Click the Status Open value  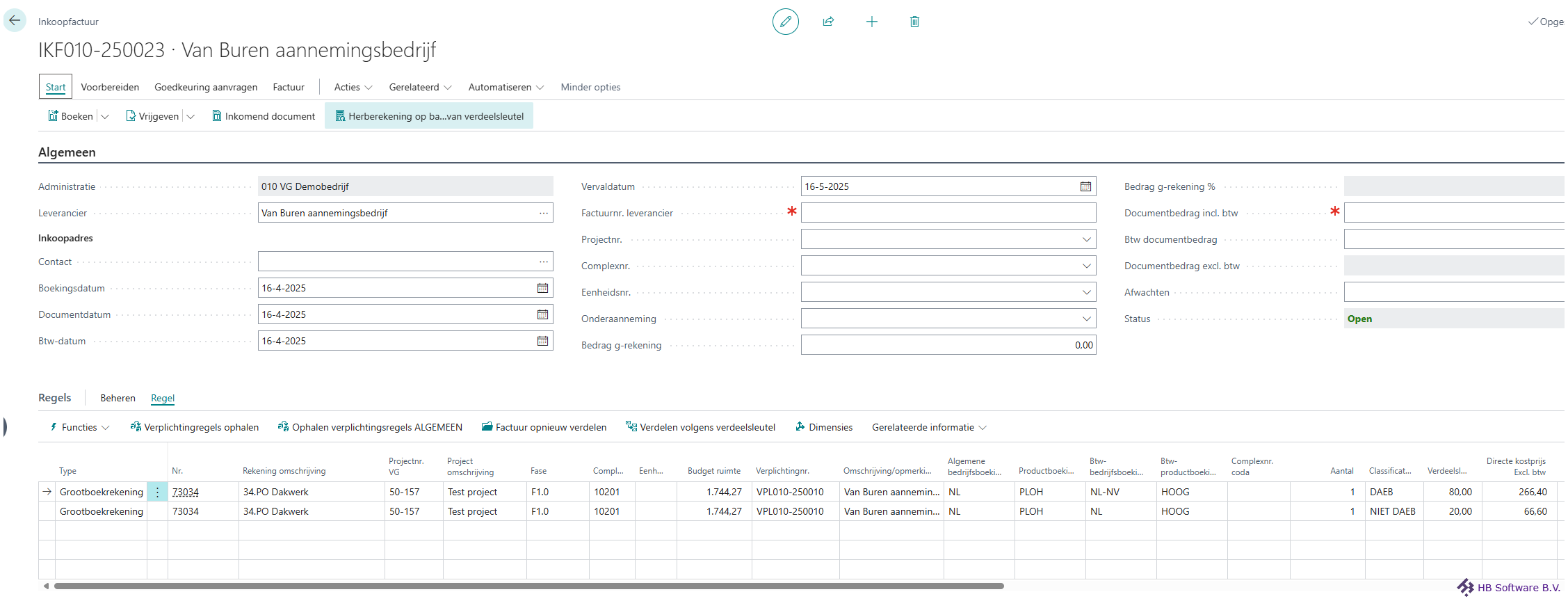click(1359, 319)
